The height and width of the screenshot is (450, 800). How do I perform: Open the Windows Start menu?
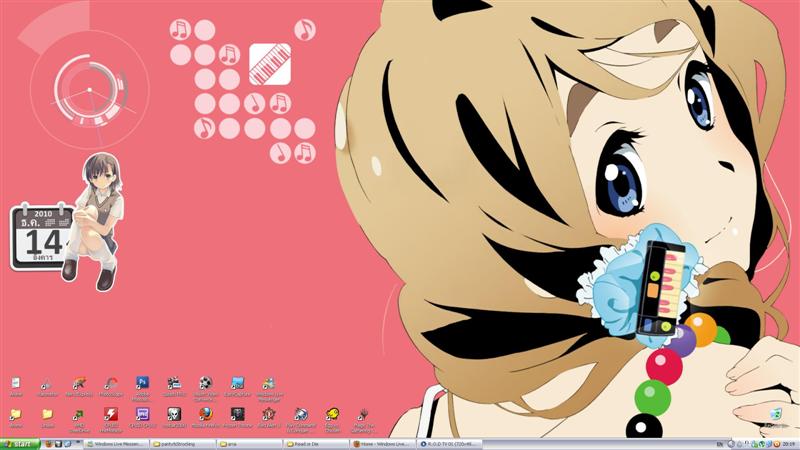(x=19, y=444)
